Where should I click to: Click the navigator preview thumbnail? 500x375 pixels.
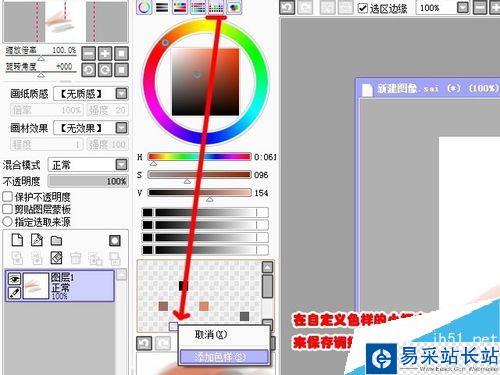[65, 21]
